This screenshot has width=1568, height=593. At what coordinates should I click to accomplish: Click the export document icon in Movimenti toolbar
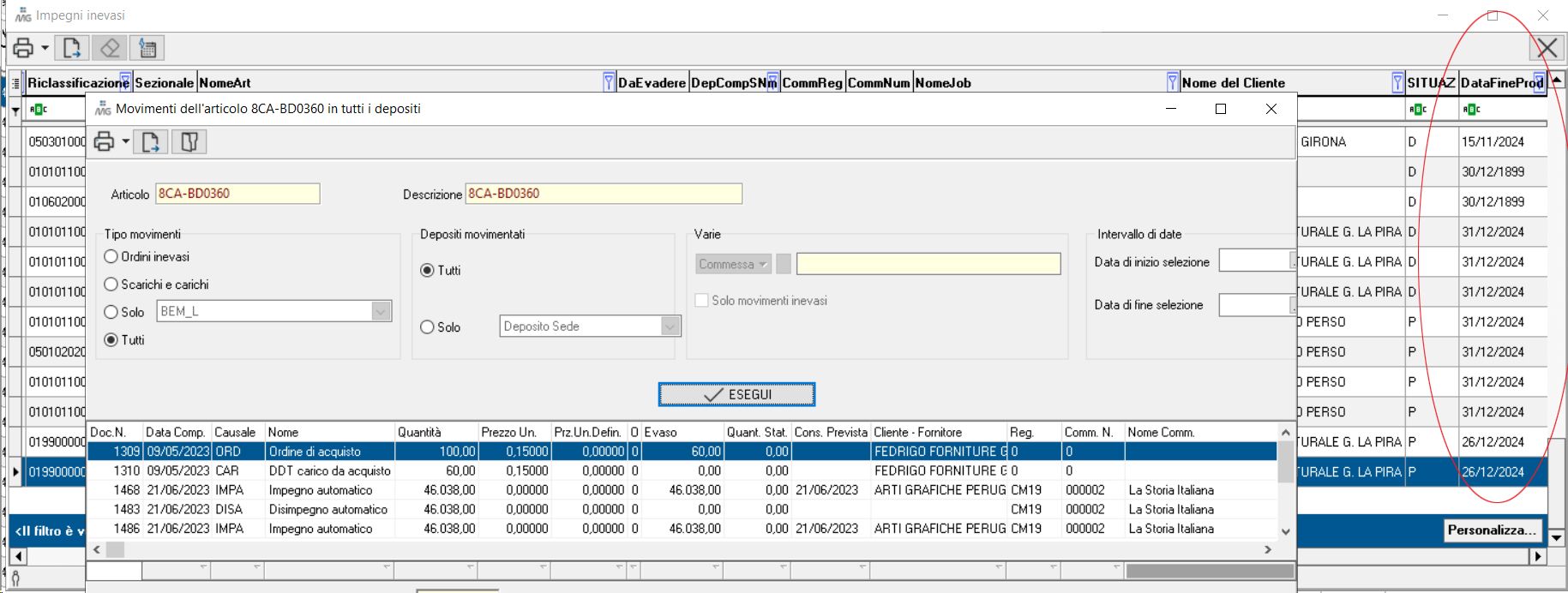[x=151, y=142]
